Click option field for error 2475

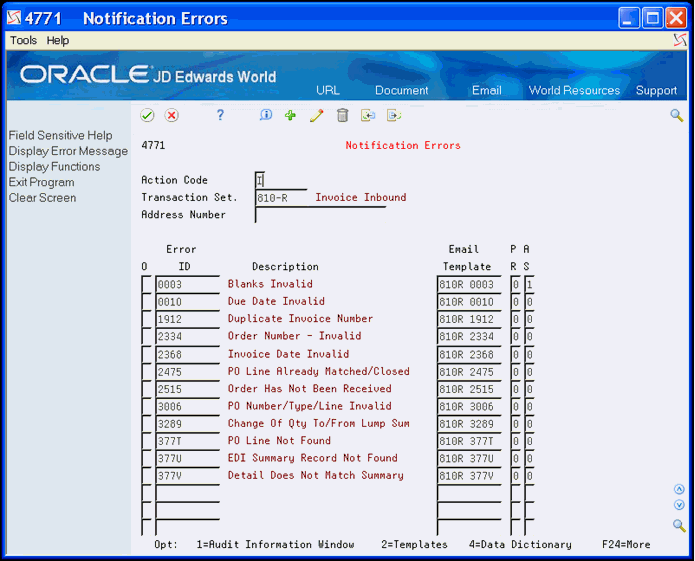click(x=146, y=371)
